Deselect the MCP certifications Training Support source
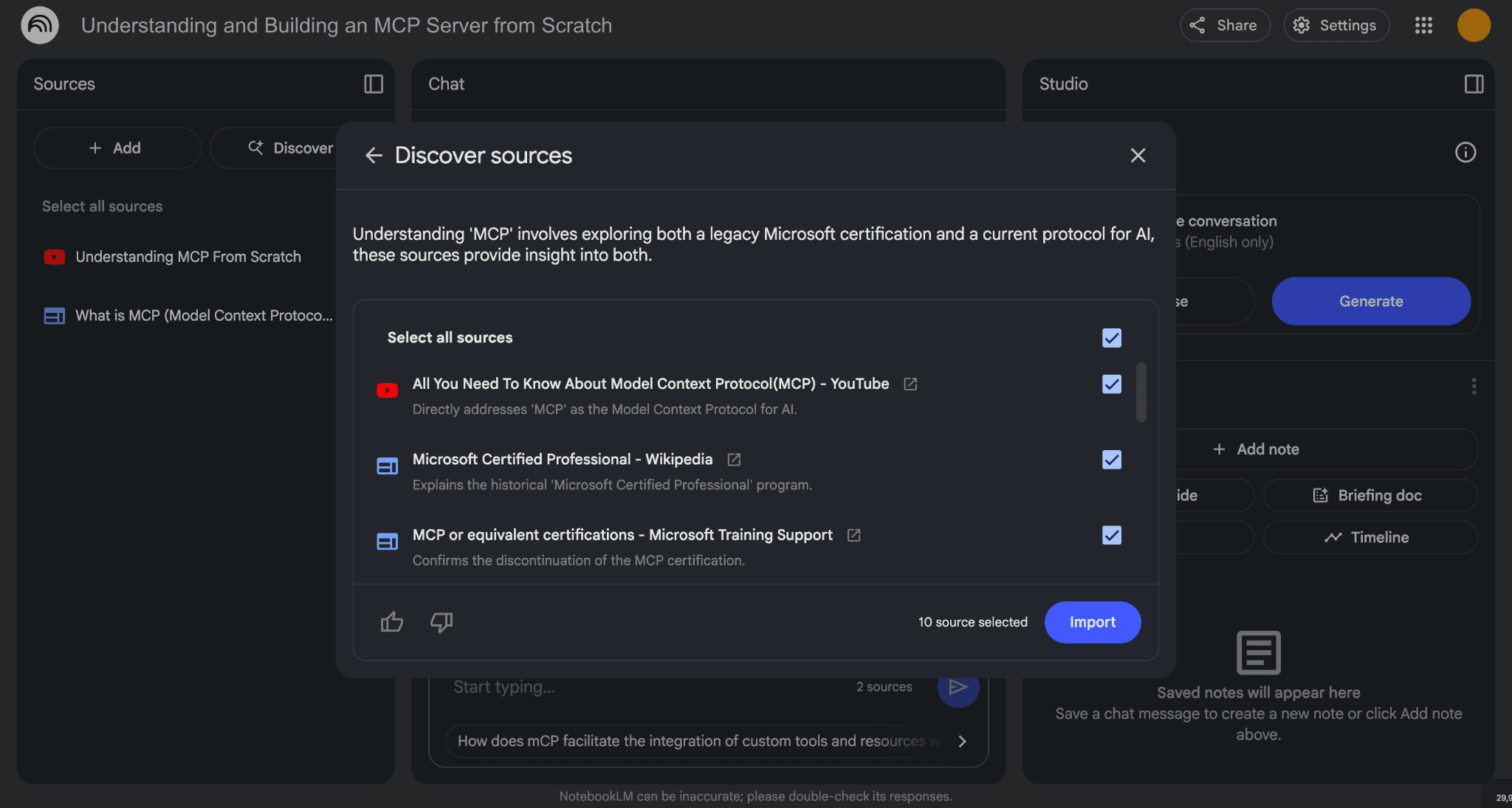 (x=1111, y=535)
